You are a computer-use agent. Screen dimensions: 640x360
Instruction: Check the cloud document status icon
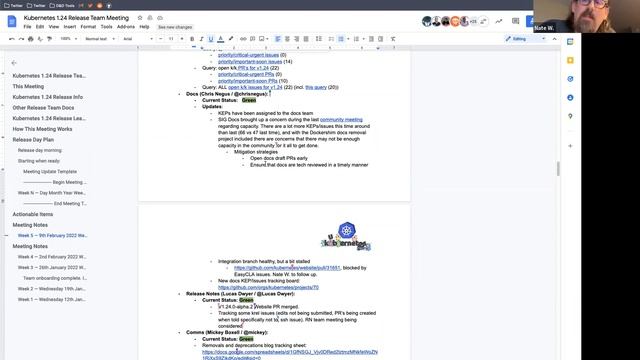click(160, 18)
